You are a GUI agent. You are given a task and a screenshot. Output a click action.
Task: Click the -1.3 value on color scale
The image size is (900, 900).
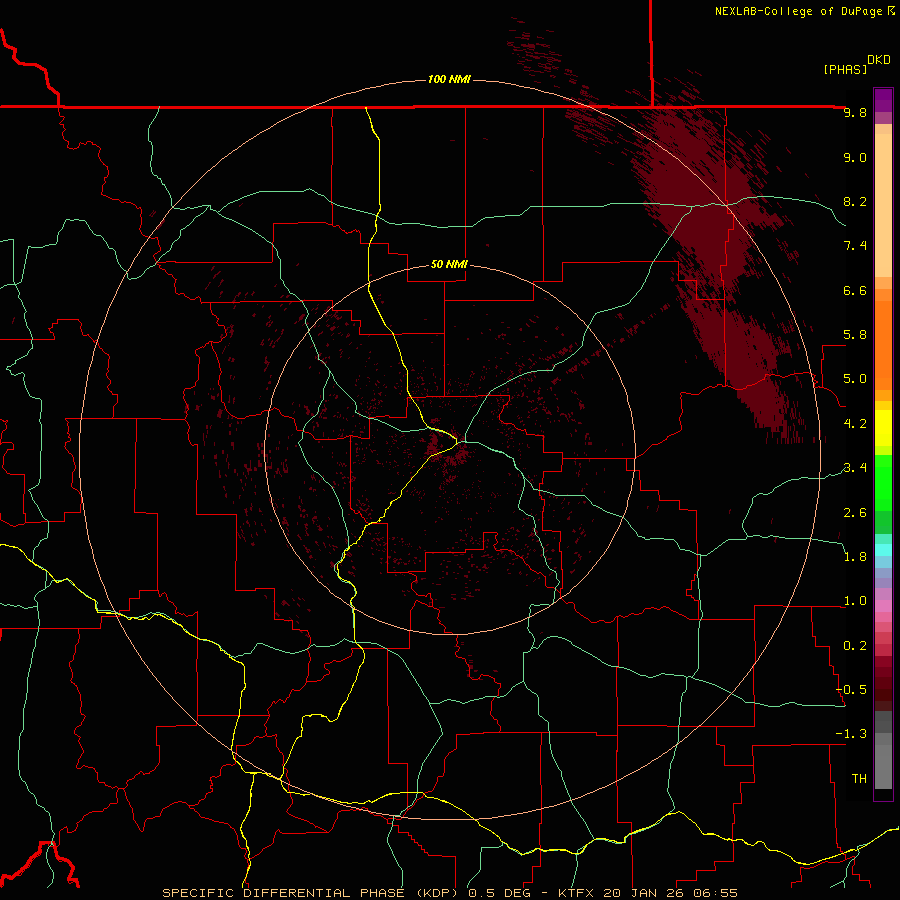pyautogui.click(x=851, y=734)
